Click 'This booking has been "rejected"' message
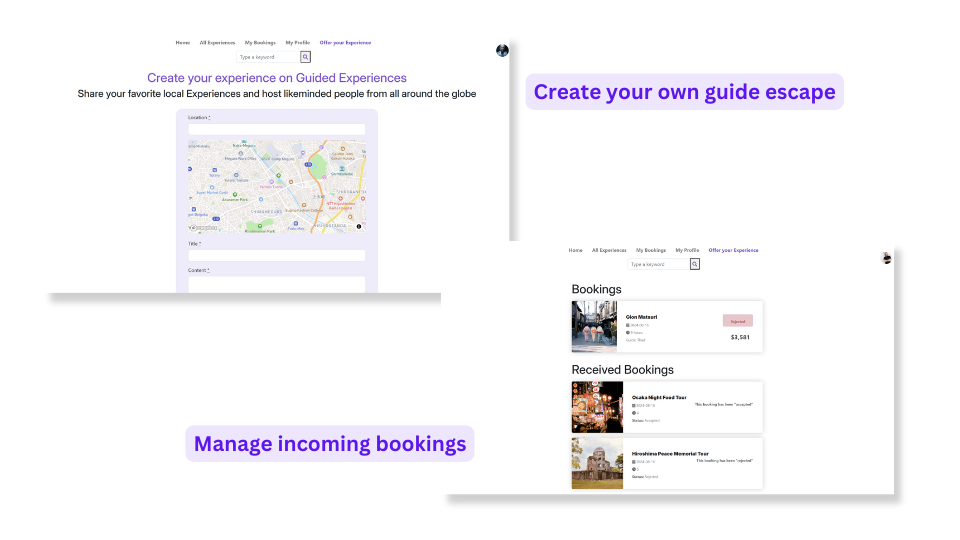Image resolution: width=960 pixels, height=540 pixels. coord(724,461)
